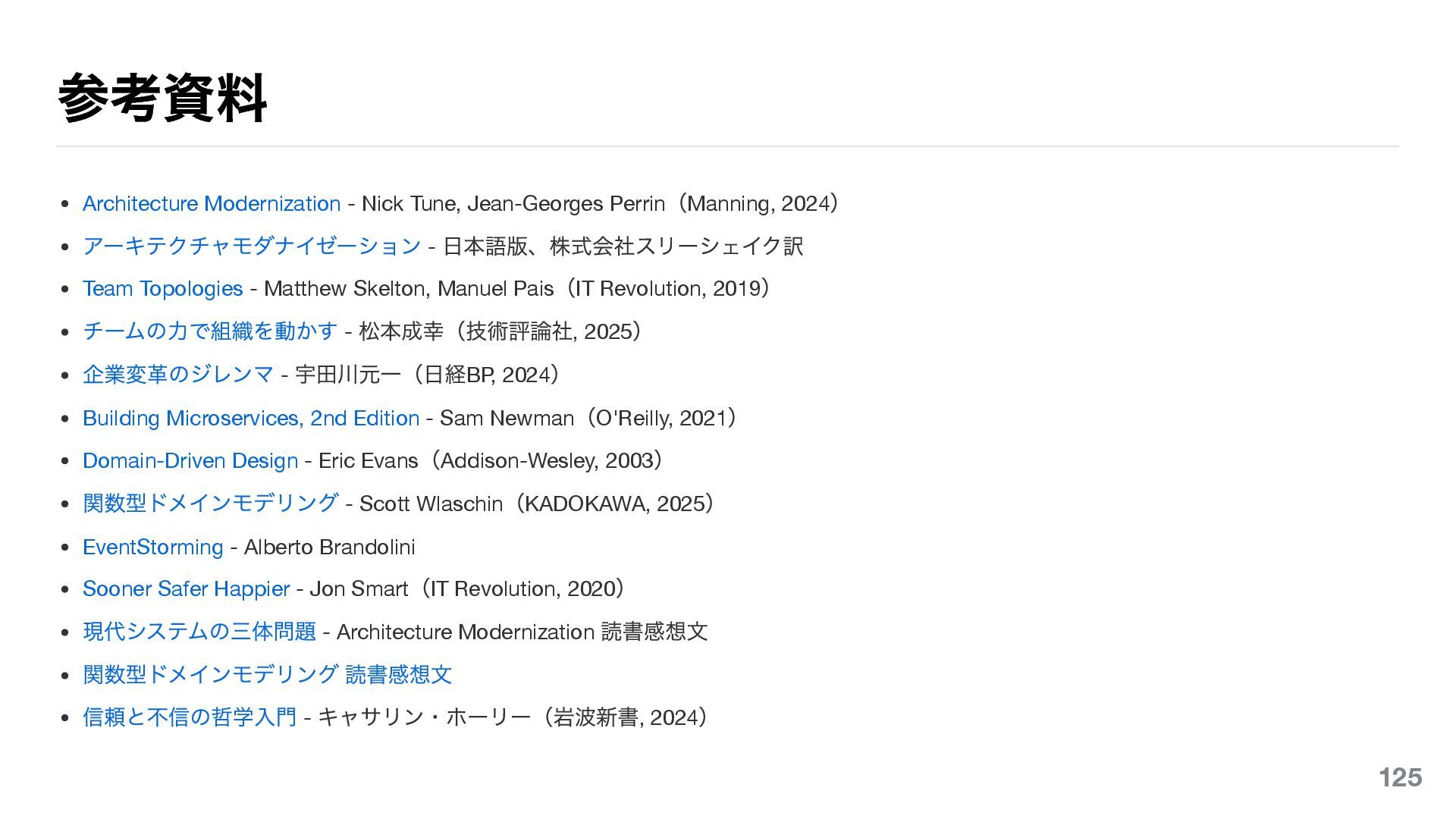Follow the チームの力で組織を動かす link

pos(210,331)
